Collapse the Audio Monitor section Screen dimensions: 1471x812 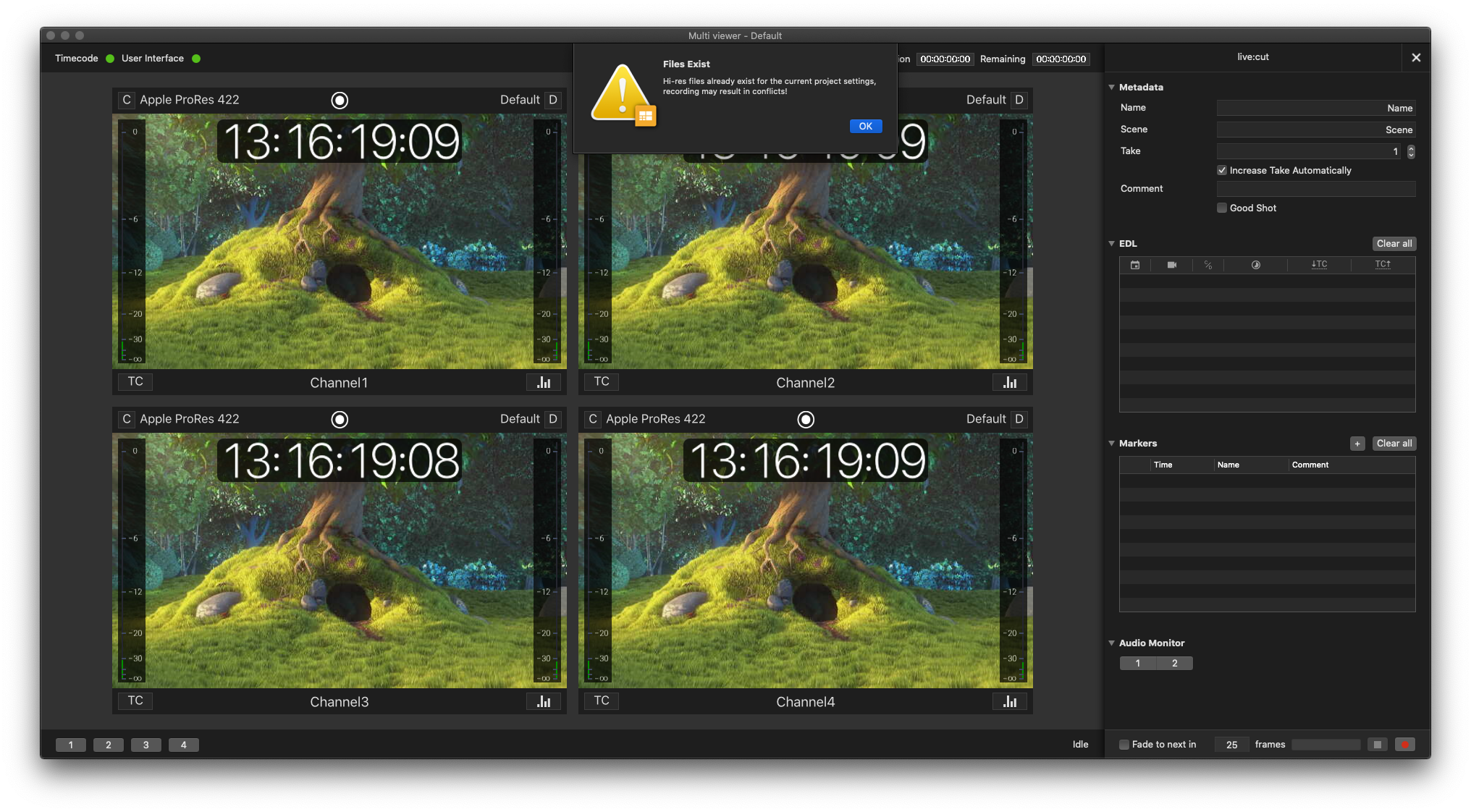pos(1112,643)
